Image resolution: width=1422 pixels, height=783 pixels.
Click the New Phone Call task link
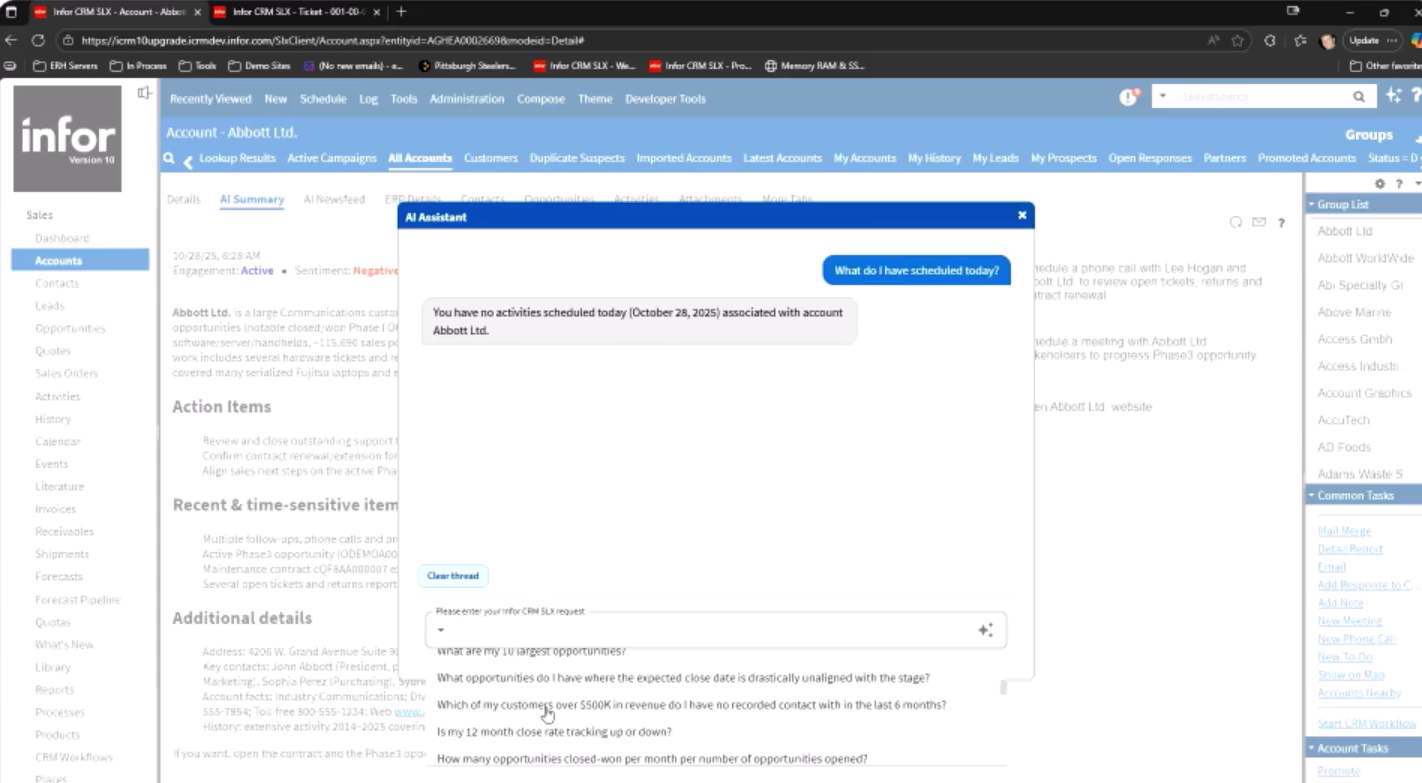1356,639
